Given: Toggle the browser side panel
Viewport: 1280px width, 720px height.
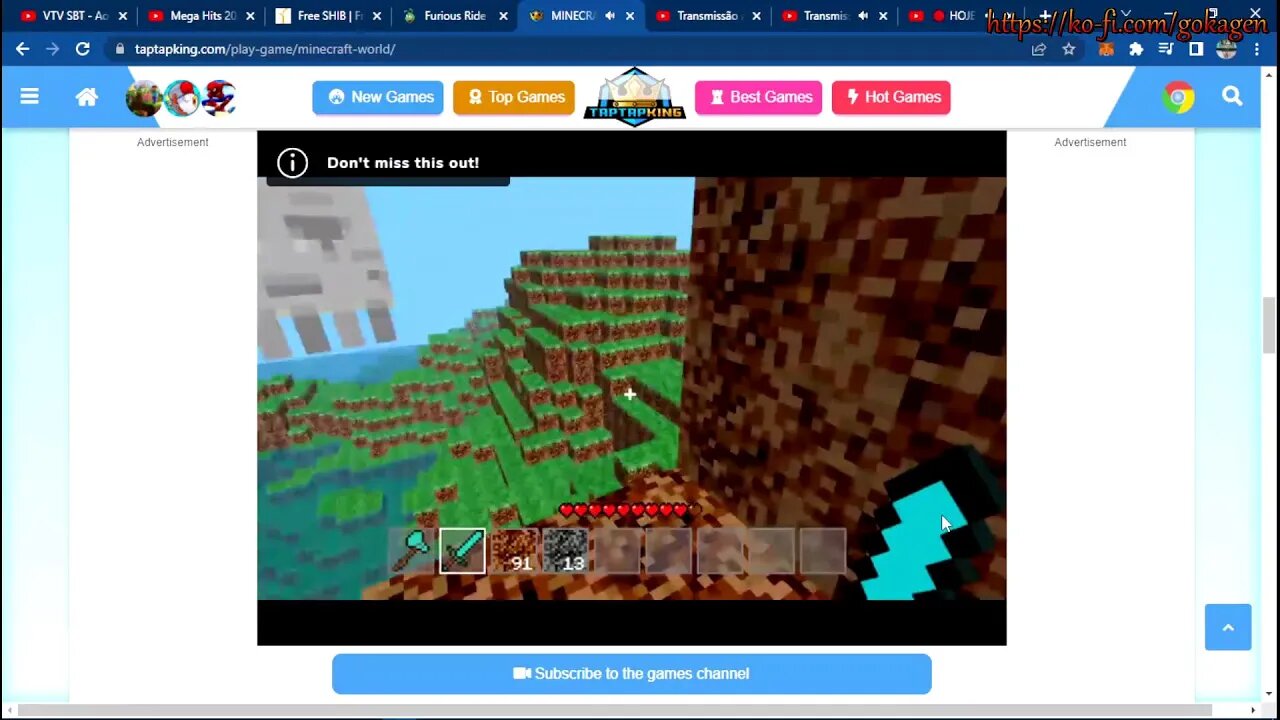Looking at the screenshot, I should click(1196, 49).
